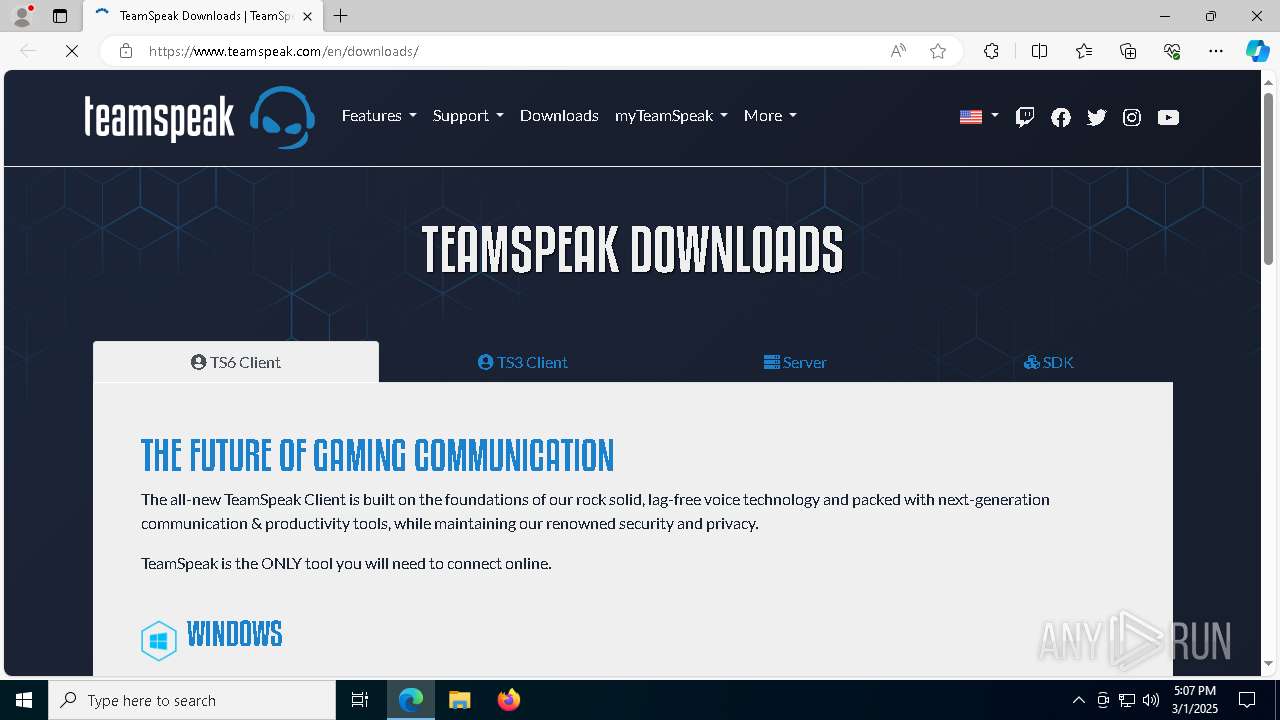Expand the myTeamSpeak dropdown menu
The width and height of the screenshot is (1280, 720).
point(671,116)
